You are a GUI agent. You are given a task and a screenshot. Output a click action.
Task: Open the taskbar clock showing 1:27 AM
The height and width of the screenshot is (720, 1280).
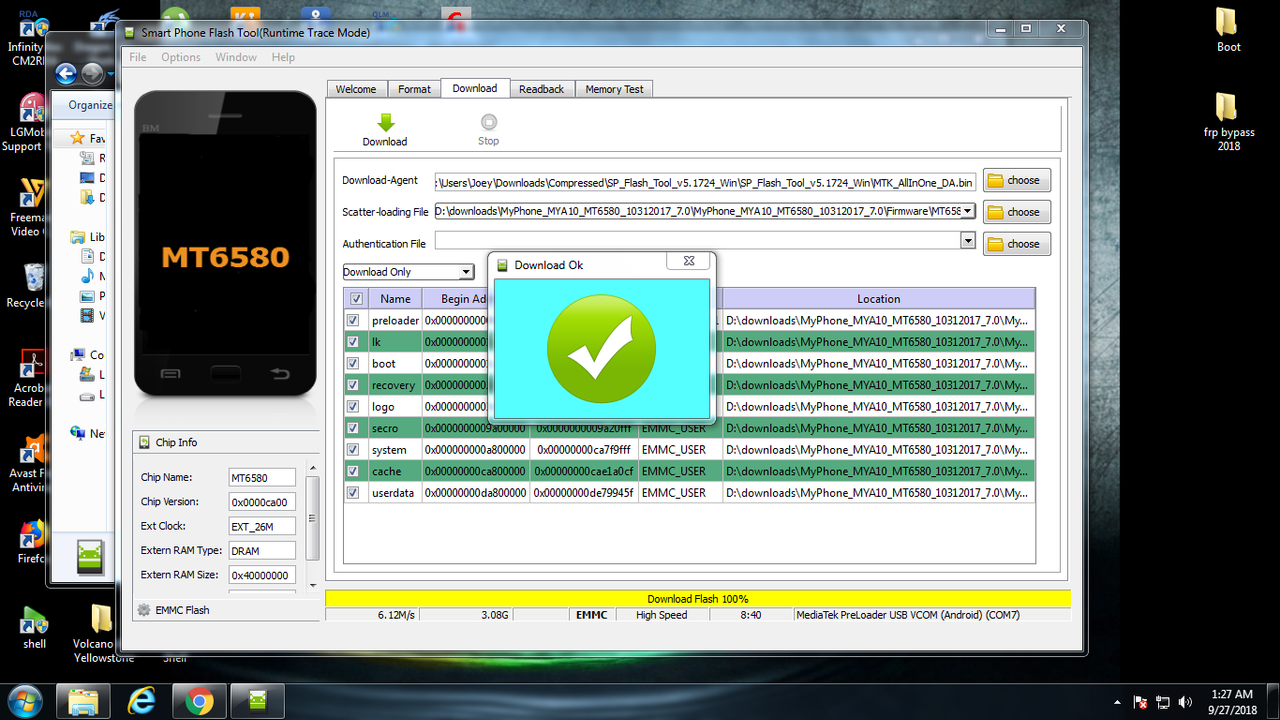pos(1231,702)
